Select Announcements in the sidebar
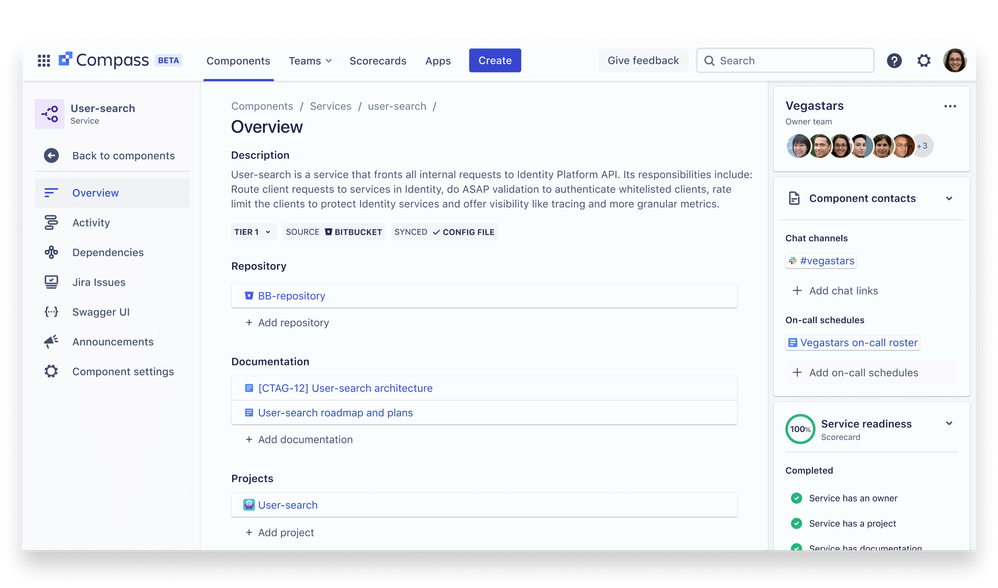This screenshot has width=998, height=588. [112, 342]
